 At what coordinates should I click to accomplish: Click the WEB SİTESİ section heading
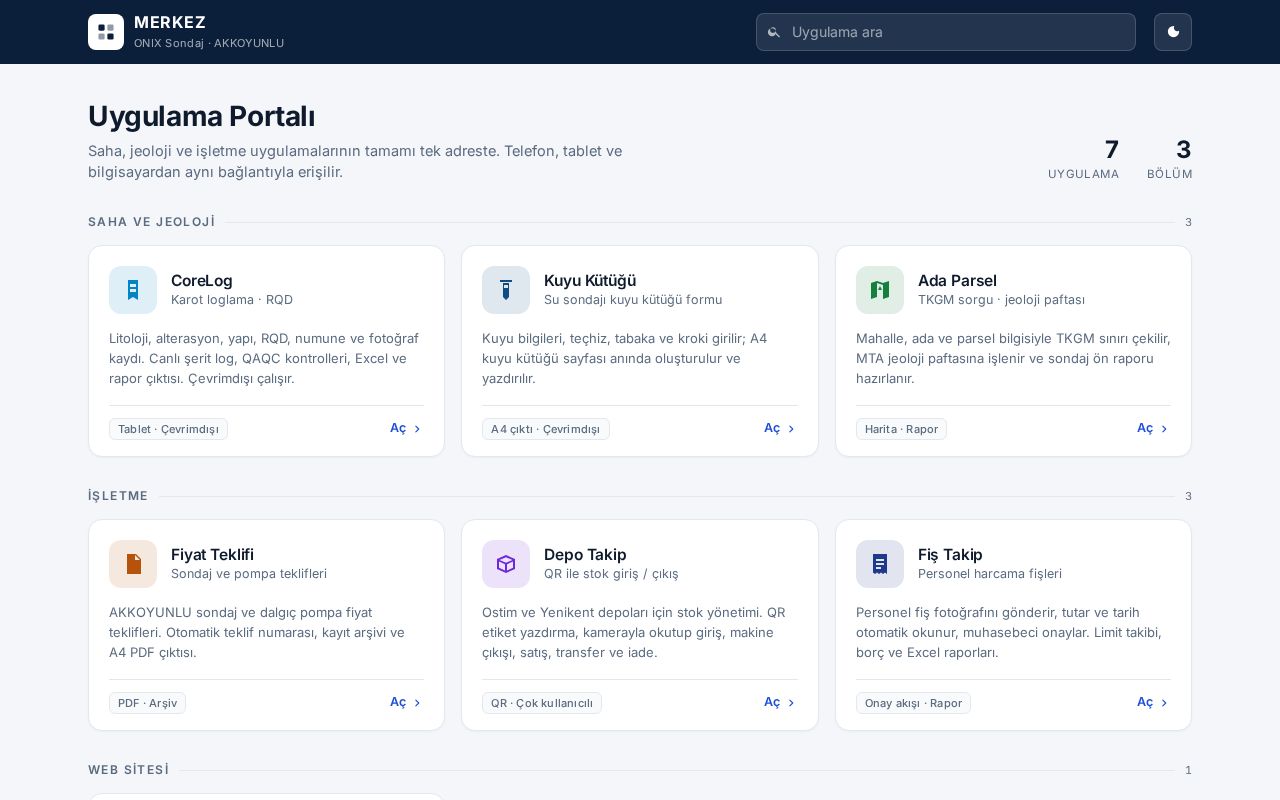129,770
